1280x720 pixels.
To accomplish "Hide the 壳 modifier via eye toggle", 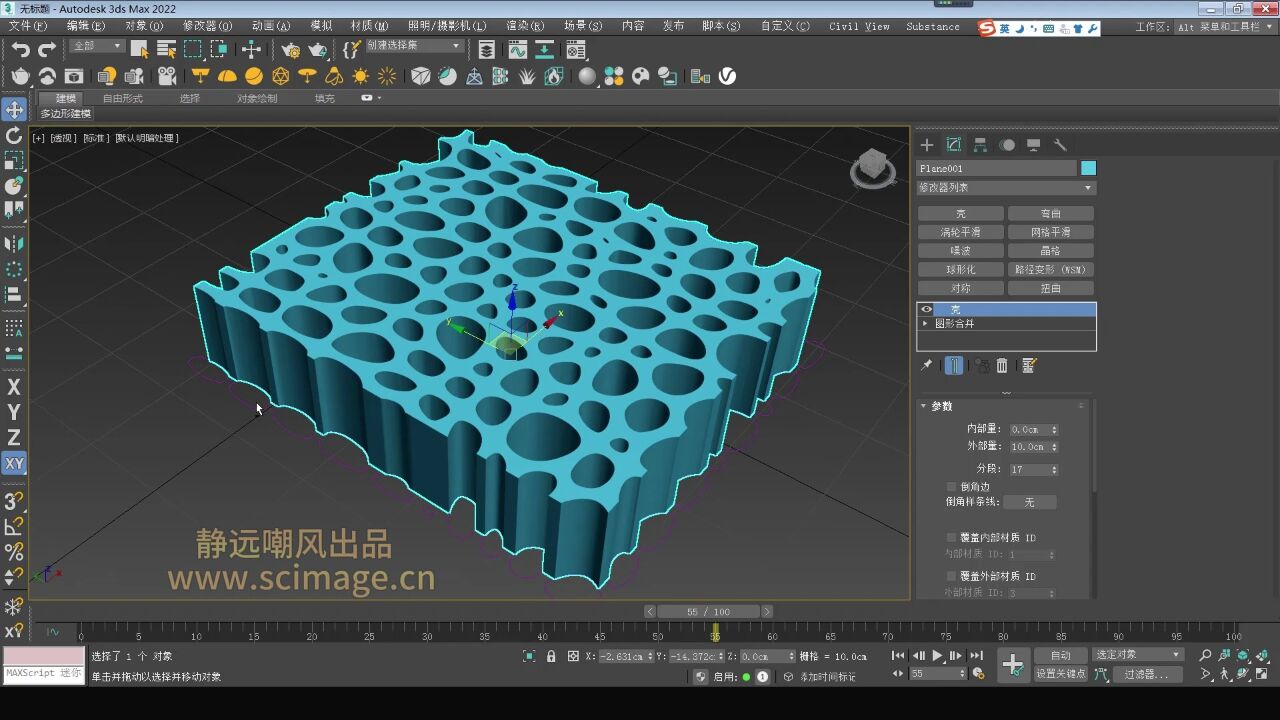I will click(x=925, y=309).
